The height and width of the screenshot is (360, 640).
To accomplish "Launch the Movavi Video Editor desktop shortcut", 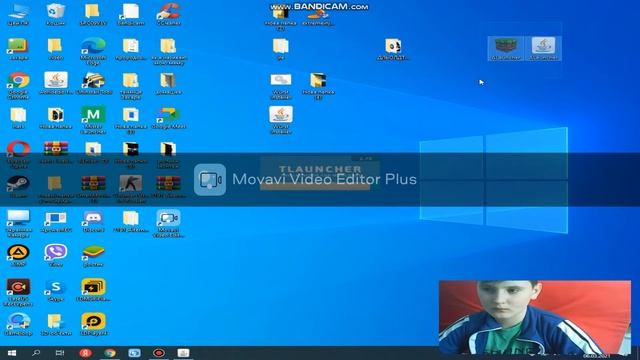I will (168, 224).
